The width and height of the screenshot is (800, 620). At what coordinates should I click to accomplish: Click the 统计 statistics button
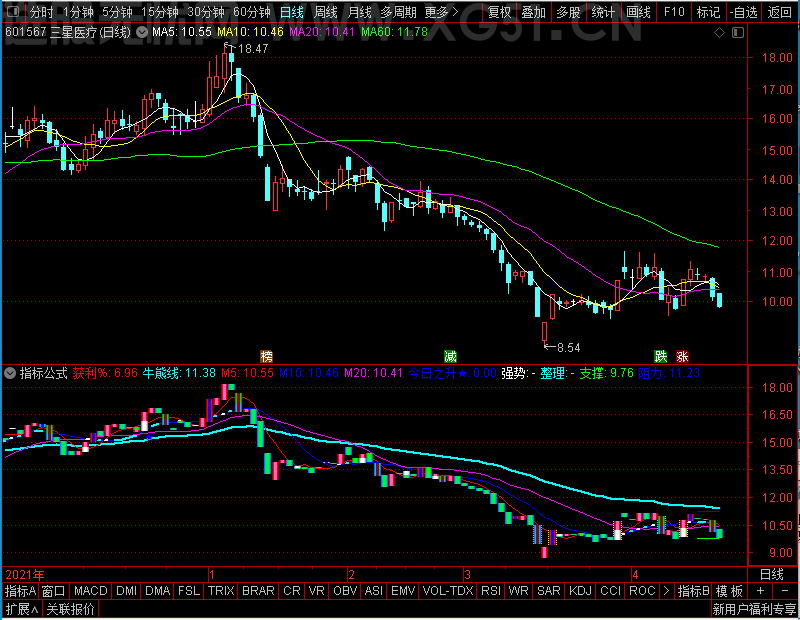[x=603, y=12]
